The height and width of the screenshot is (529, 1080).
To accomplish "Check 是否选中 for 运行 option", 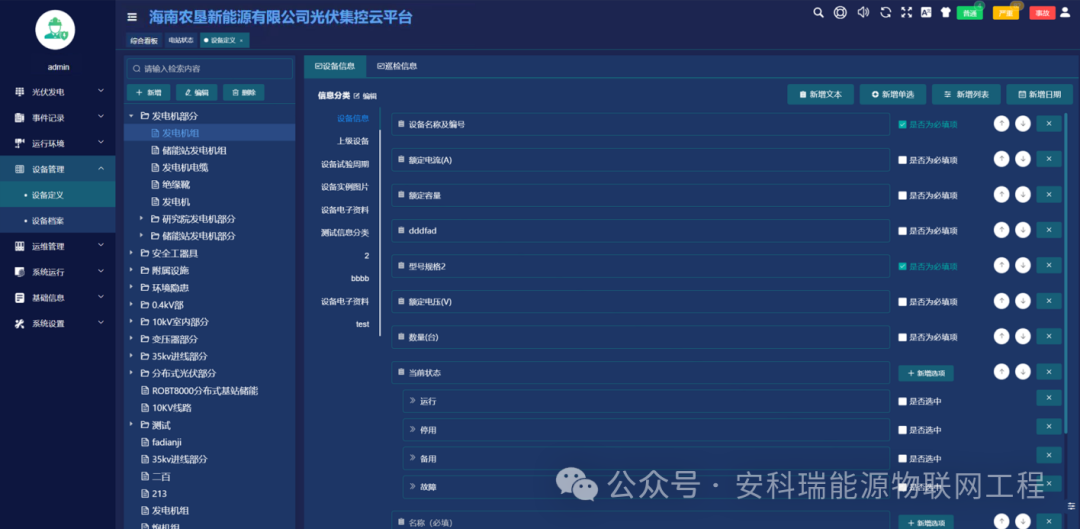I will click(902, 401).
